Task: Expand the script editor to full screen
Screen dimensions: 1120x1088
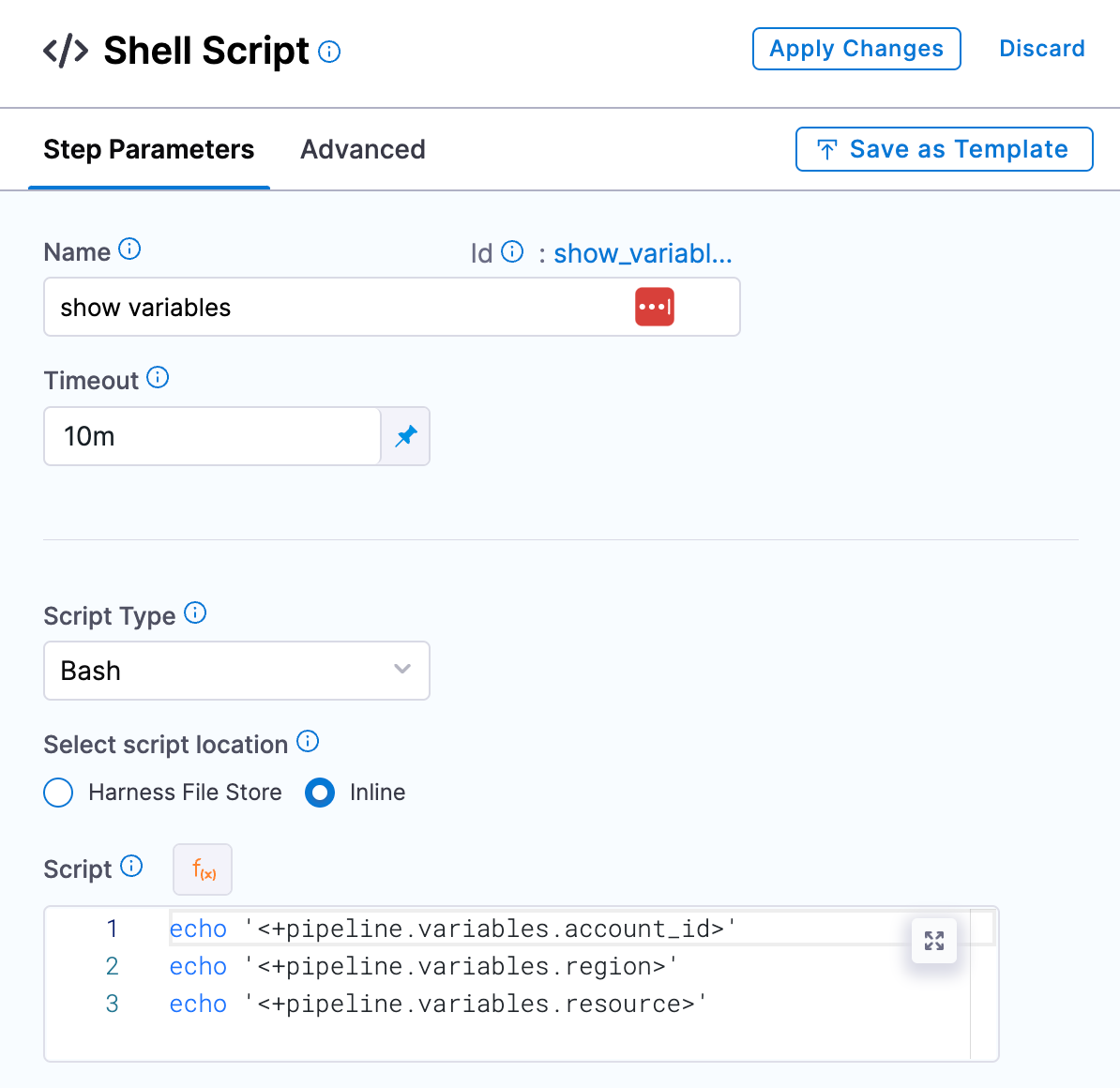Action: [x=934, y=941]
